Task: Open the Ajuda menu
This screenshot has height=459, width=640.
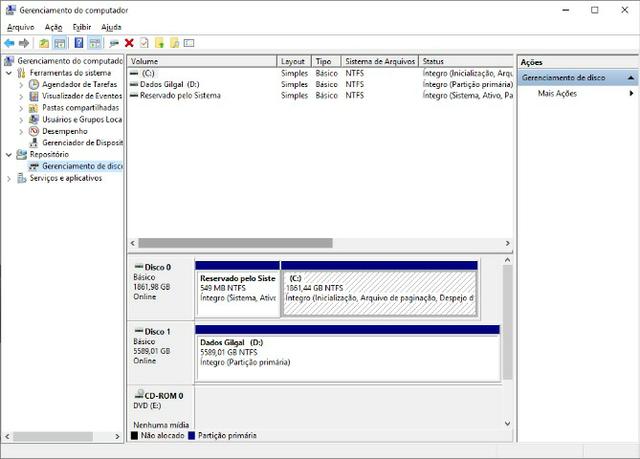Action: tap(111, 27)
